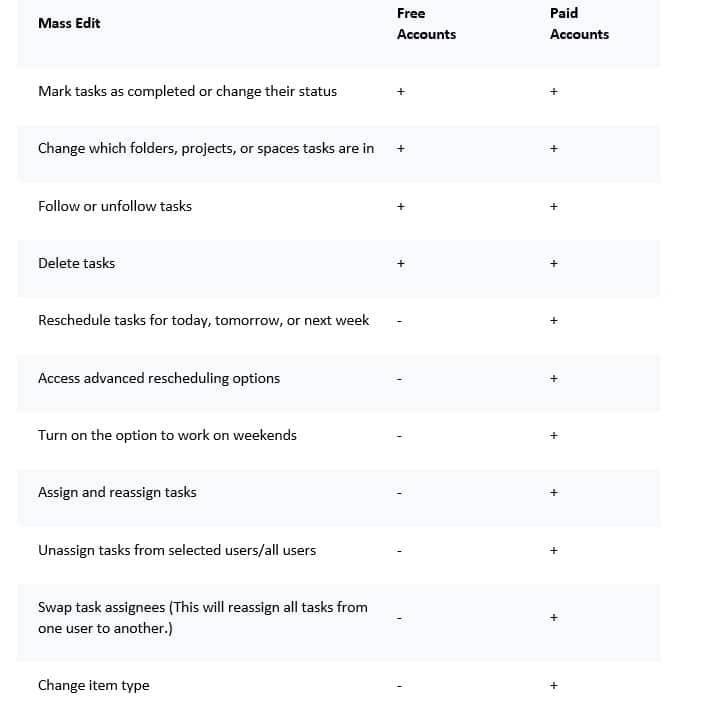Image resolution: width=706 pixels, height=712 pixels.
Task: Click Free Accounts minus sign for Assign and reassign tasks
Action: pyautogui.click(x=399, y=493)
